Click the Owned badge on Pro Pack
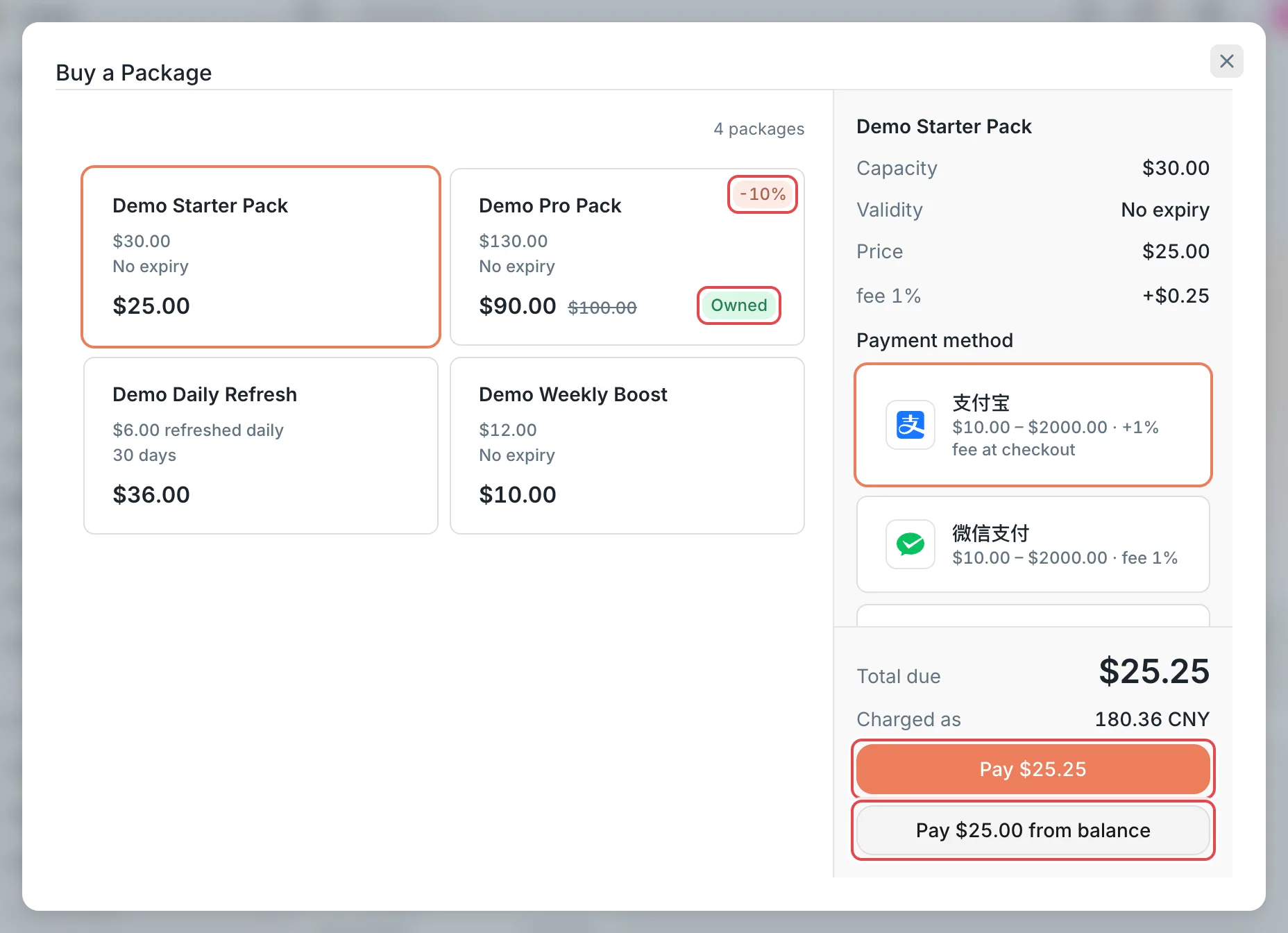The height and width of the screenshot is (933, 1288). coord(739,305)
